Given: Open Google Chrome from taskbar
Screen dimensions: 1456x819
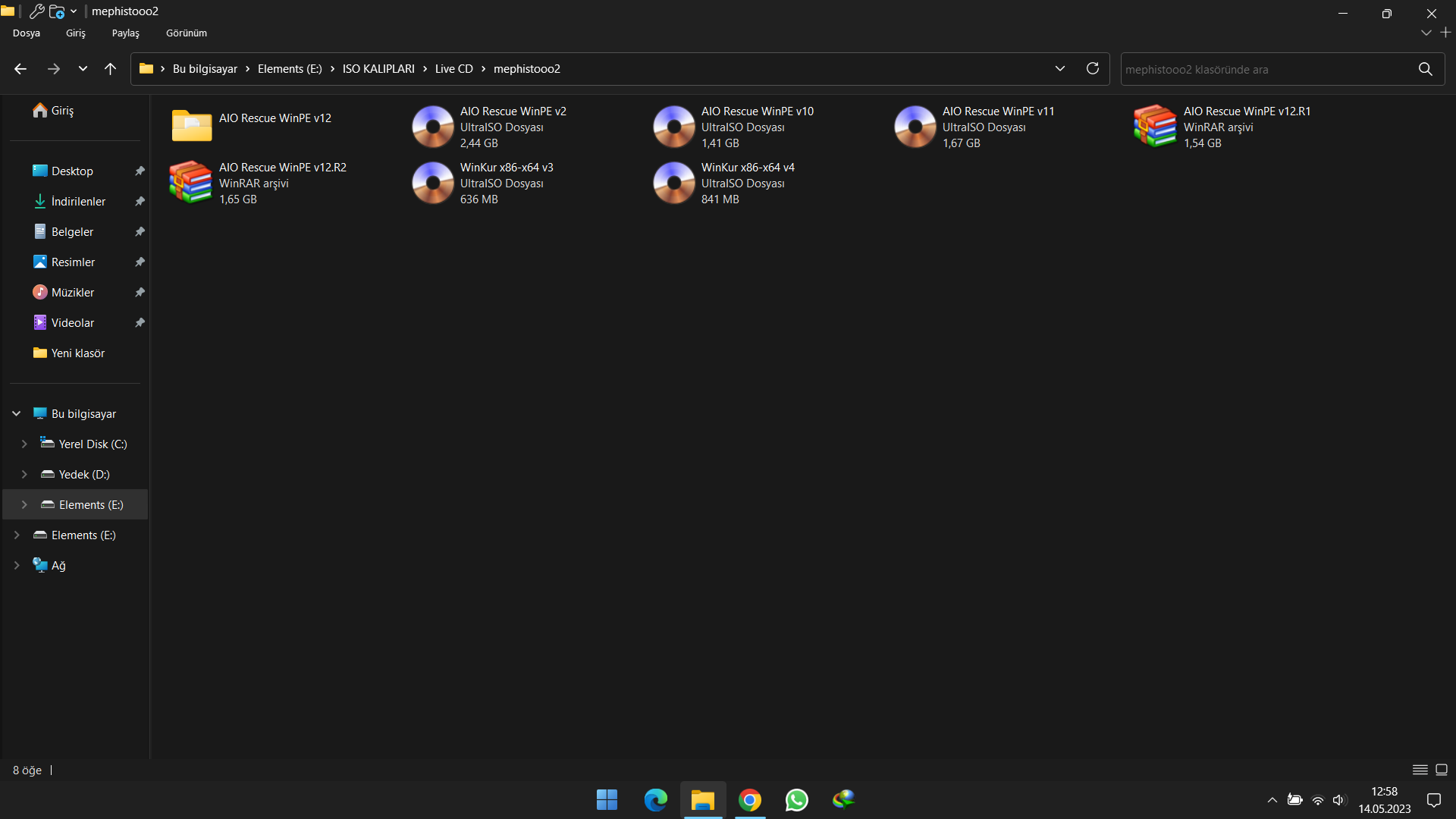Looking at the screenshot, I should pyautogui.click(x=750, y=800).
